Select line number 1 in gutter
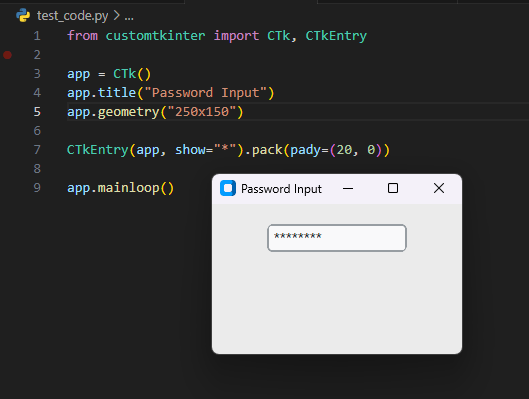The image size is (529, 399). coord(37,36)
